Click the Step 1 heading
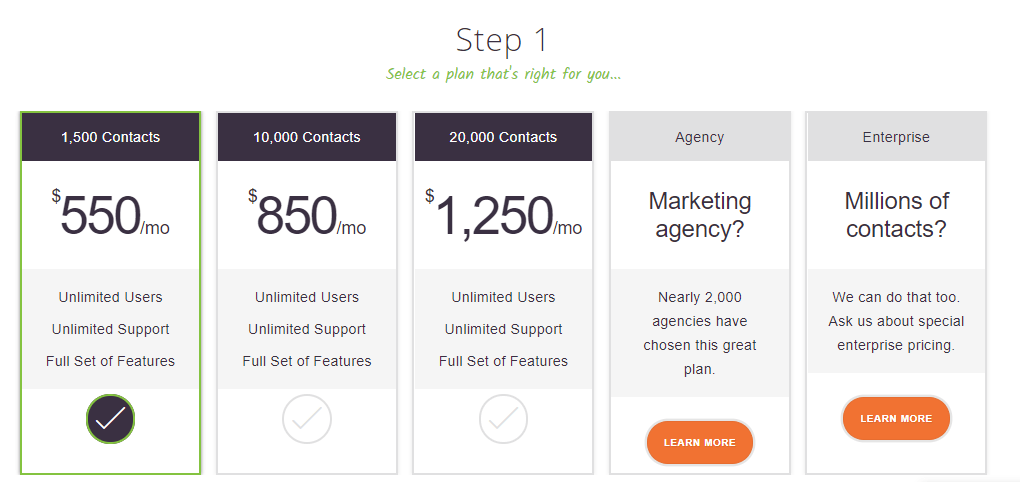The width and height of the screenshot is (1020, 482). pos(502,40)
